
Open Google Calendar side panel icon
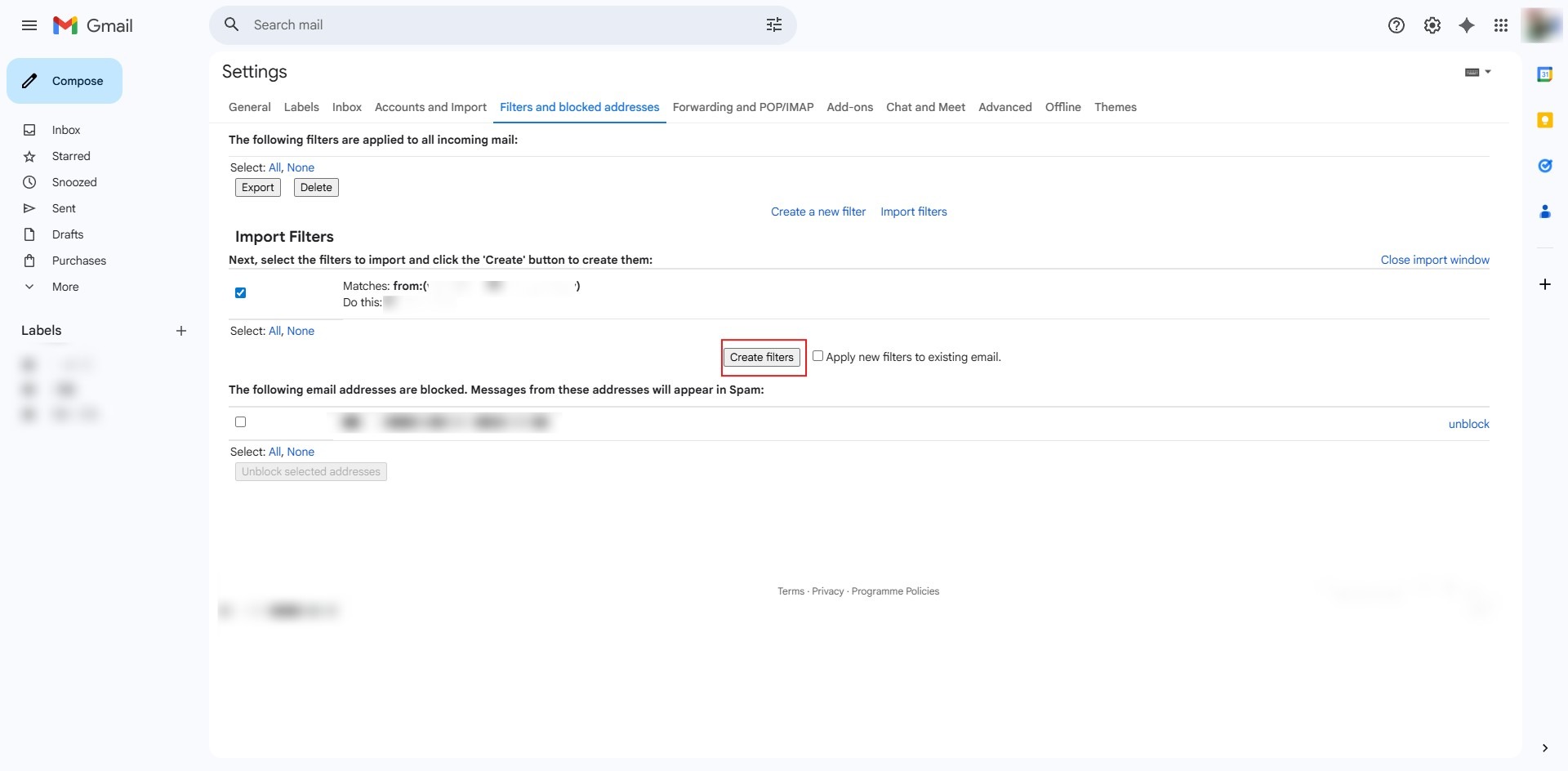[x=1544, y=74]
